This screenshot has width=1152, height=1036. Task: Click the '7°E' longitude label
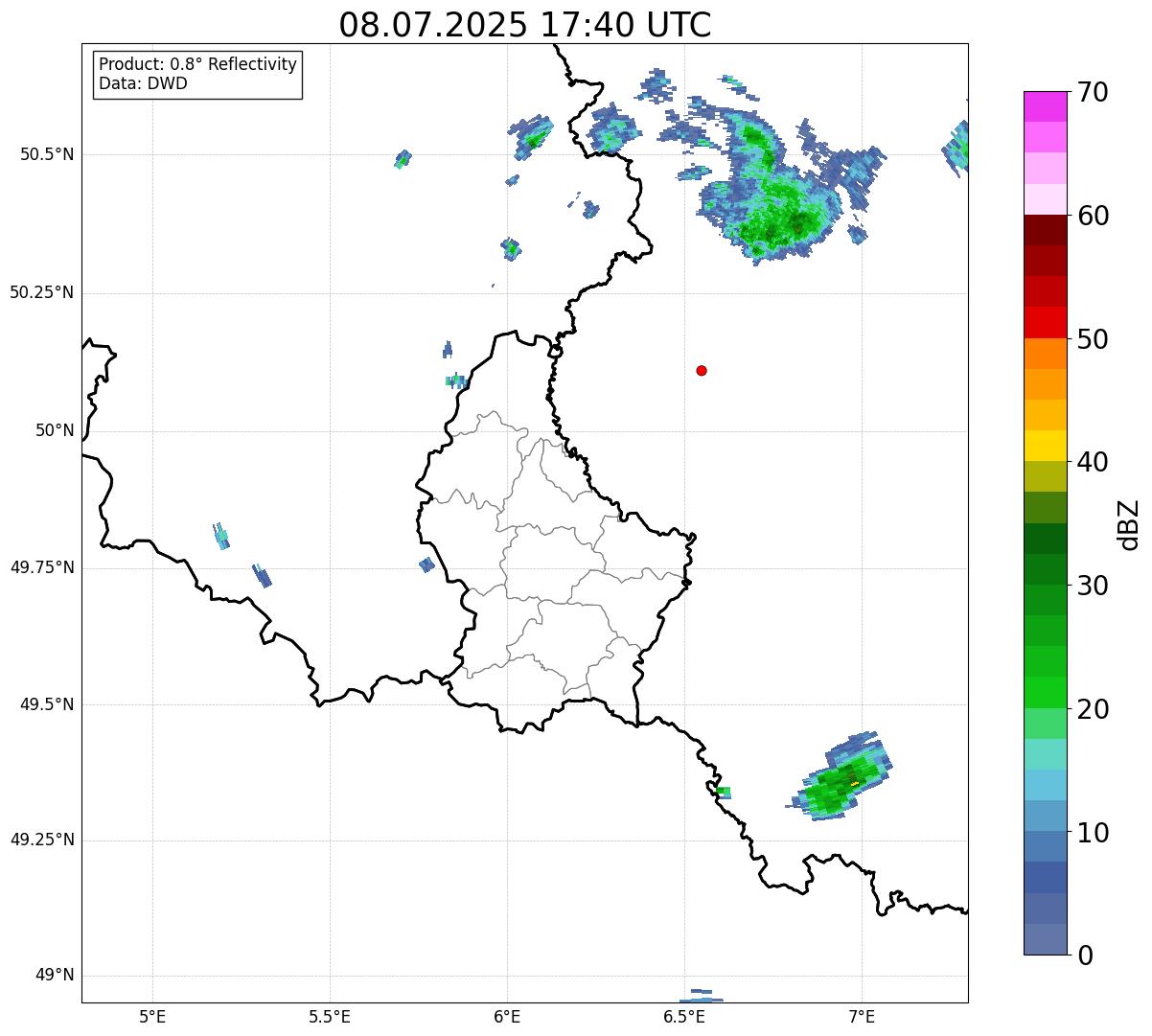coord(862,1016)
